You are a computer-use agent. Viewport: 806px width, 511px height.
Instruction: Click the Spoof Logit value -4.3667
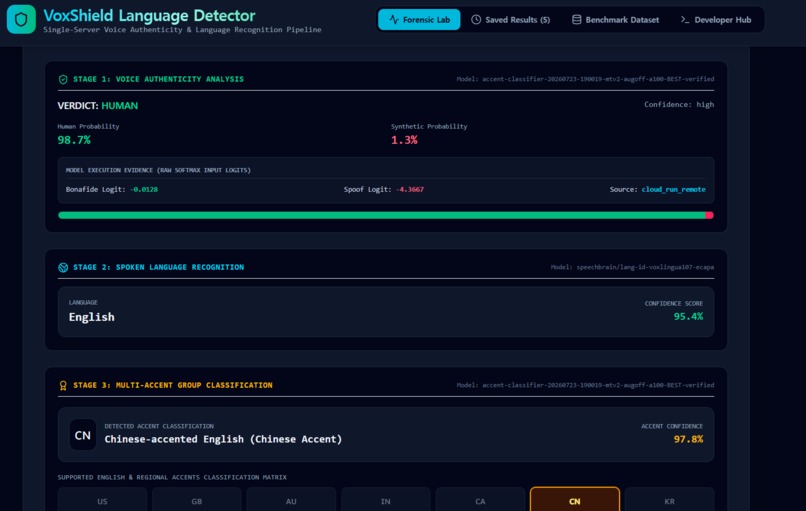click(x=410, y=189)
